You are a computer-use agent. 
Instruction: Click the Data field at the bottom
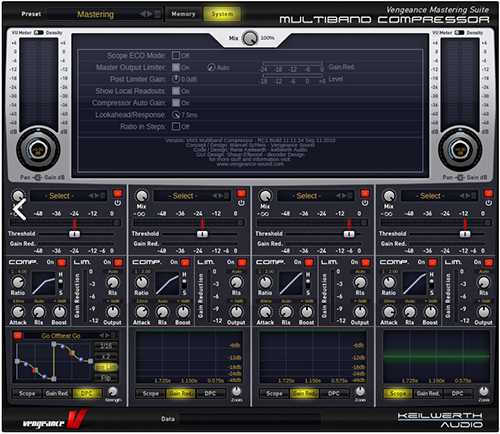point(251,419)
